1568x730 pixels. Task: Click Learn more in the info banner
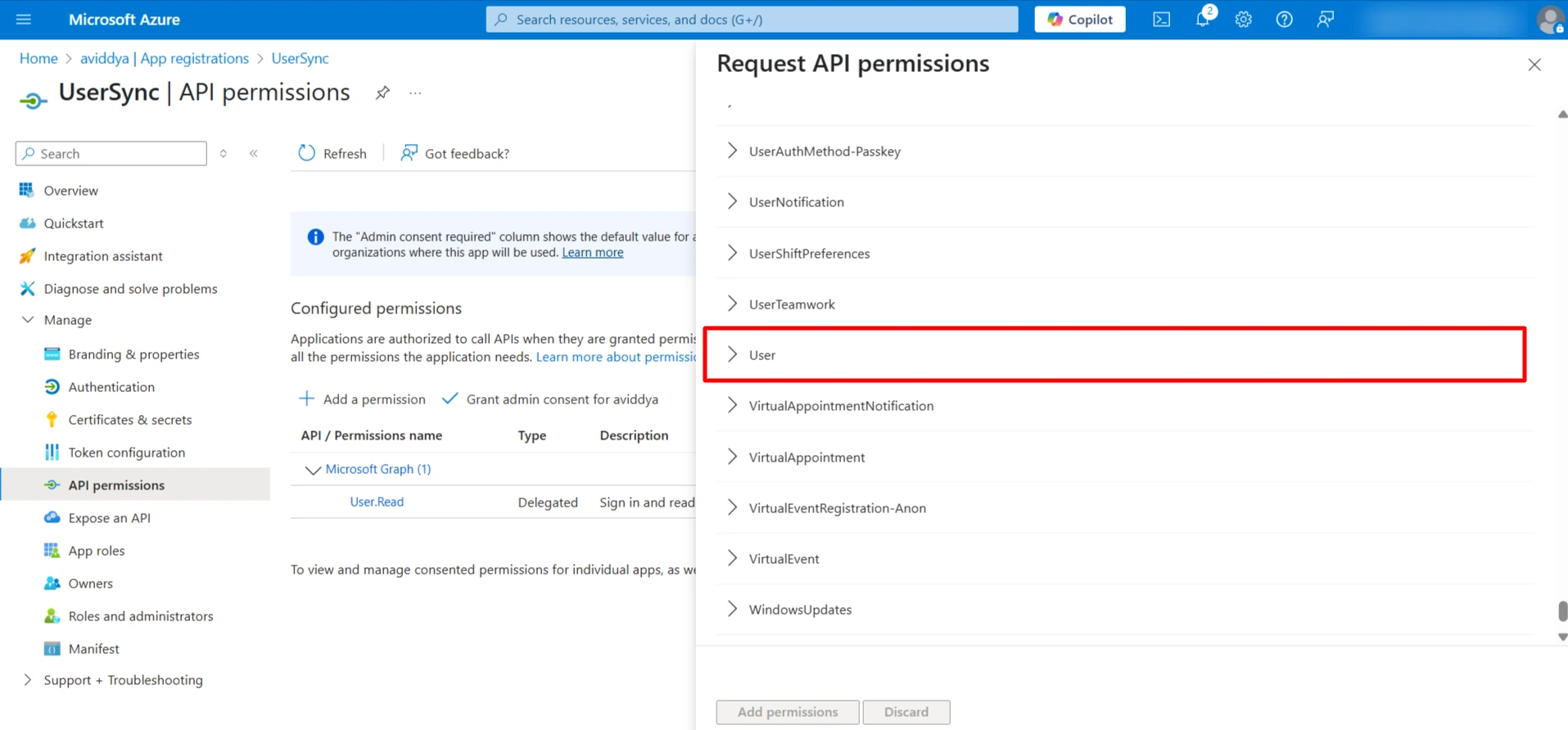click(x=592, y=252)
